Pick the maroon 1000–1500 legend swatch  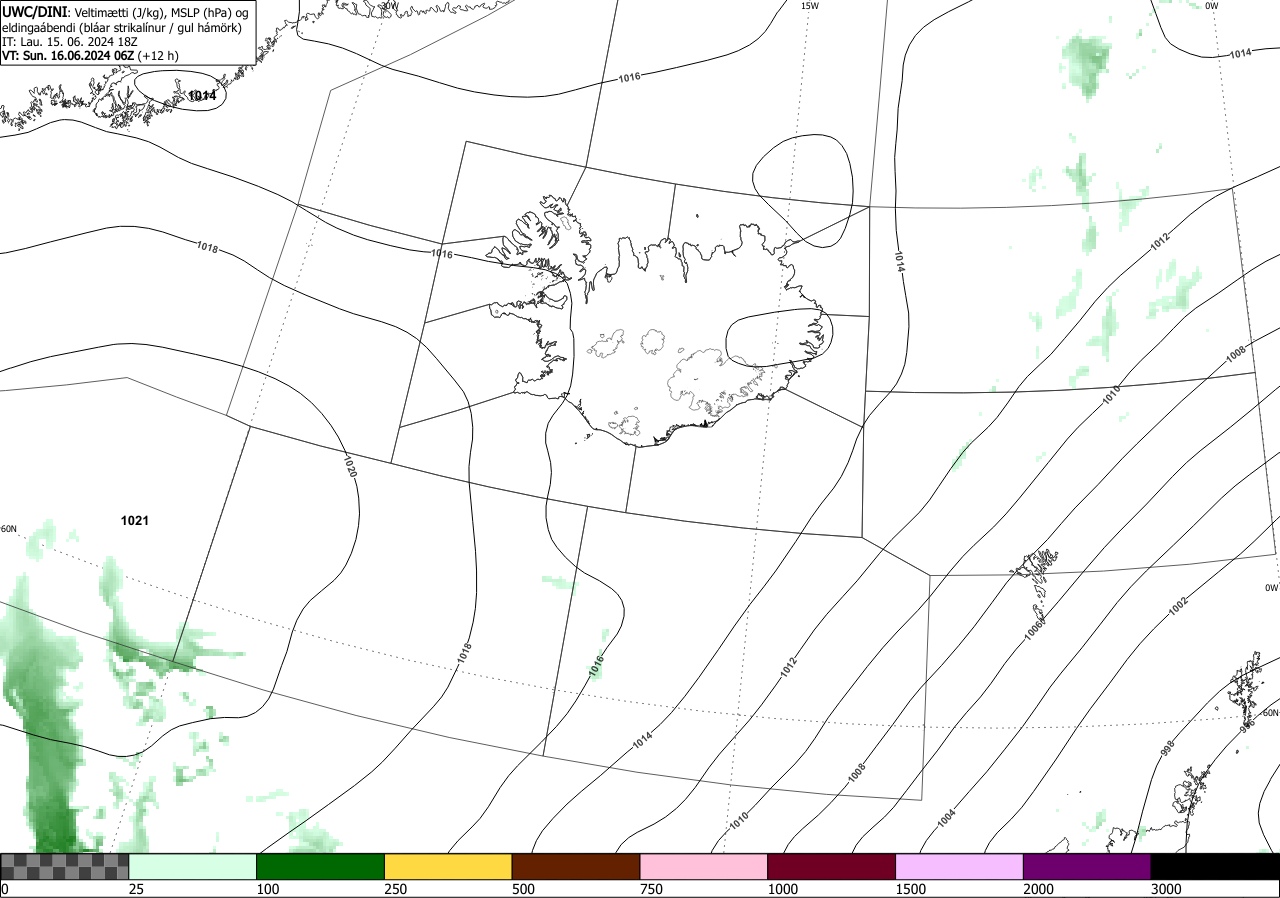[832, 866]
